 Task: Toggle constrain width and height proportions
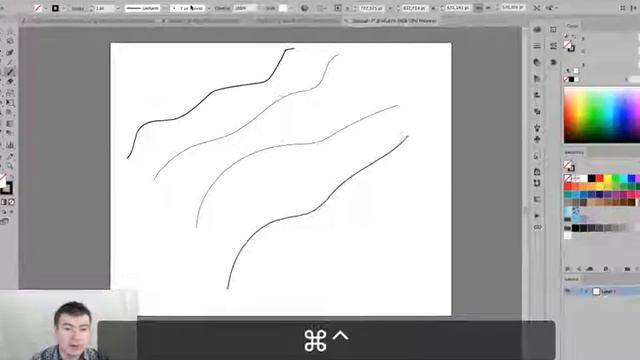[x=478, y=8]
